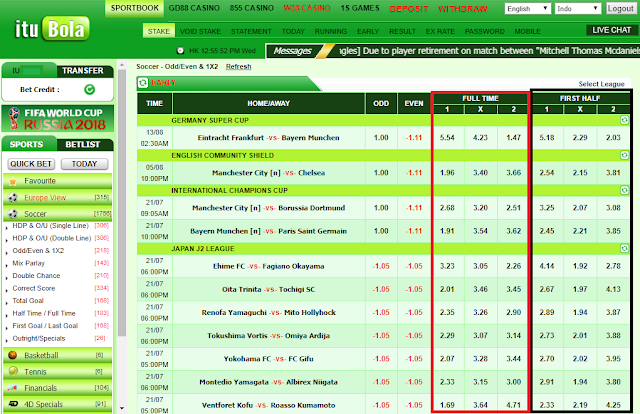
Task: Open the EX RATE menu
Action: point(440,31)
